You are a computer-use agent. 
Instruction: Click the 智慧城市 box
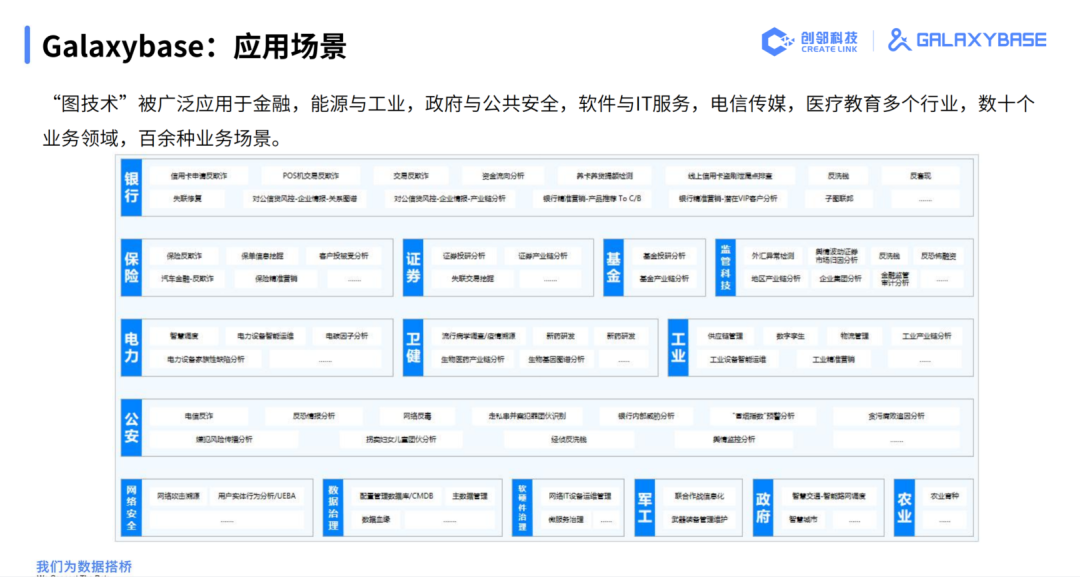tap(803, 520)
